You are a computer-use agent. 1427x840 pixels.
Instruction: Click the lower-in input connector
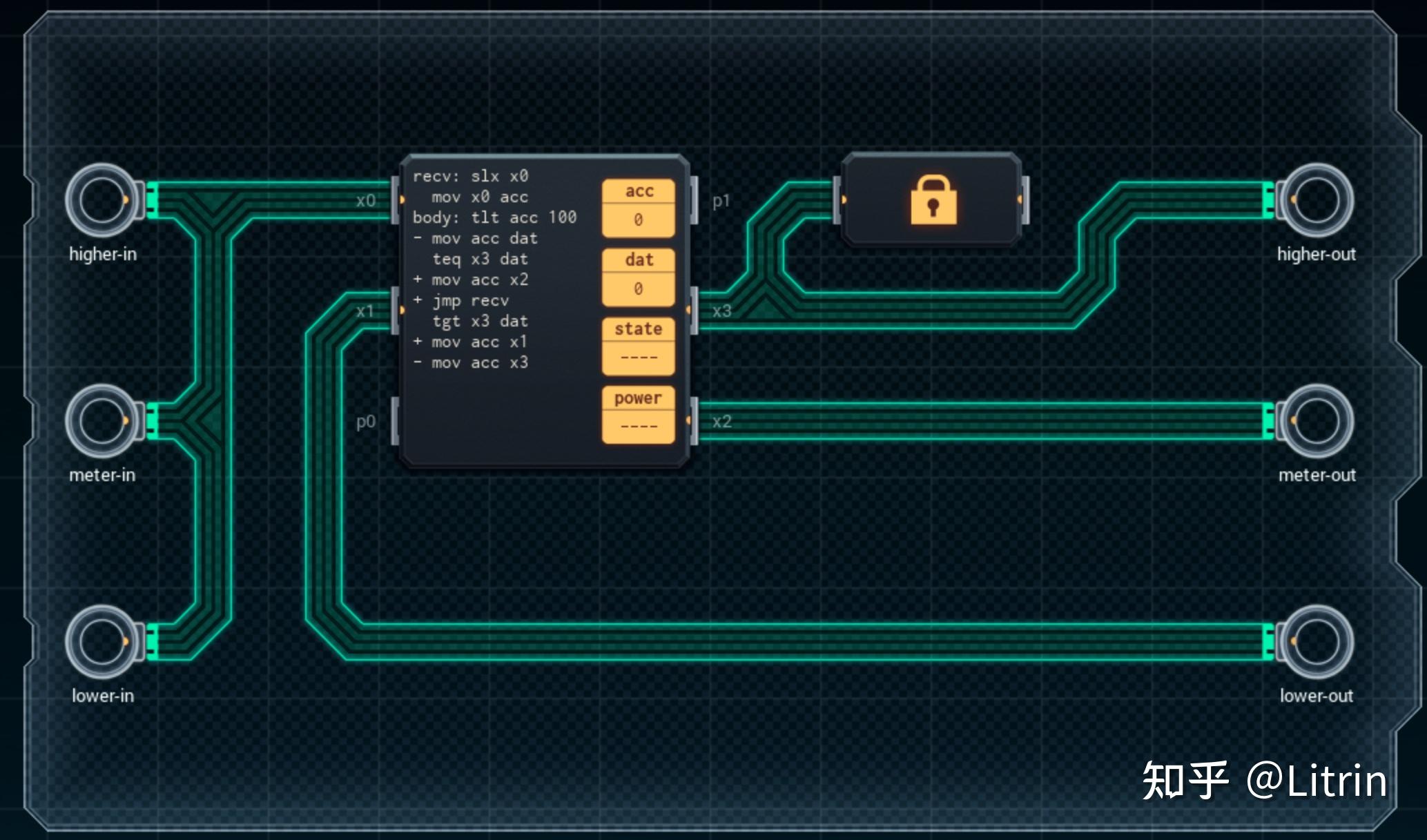point(102,642)
